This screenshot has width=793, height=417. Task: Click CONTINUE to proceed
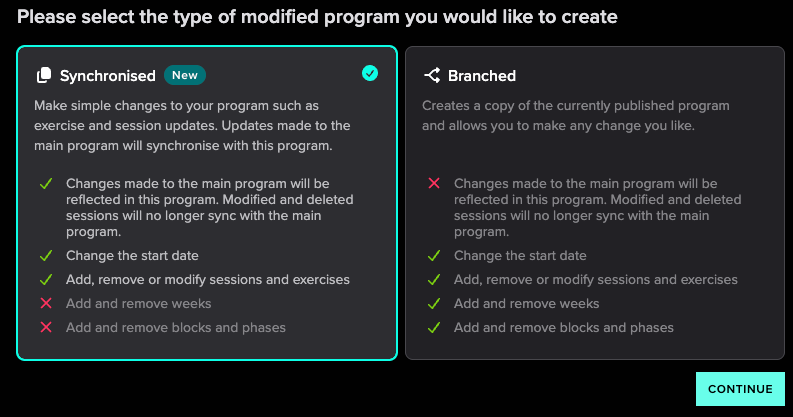[740, 389]
